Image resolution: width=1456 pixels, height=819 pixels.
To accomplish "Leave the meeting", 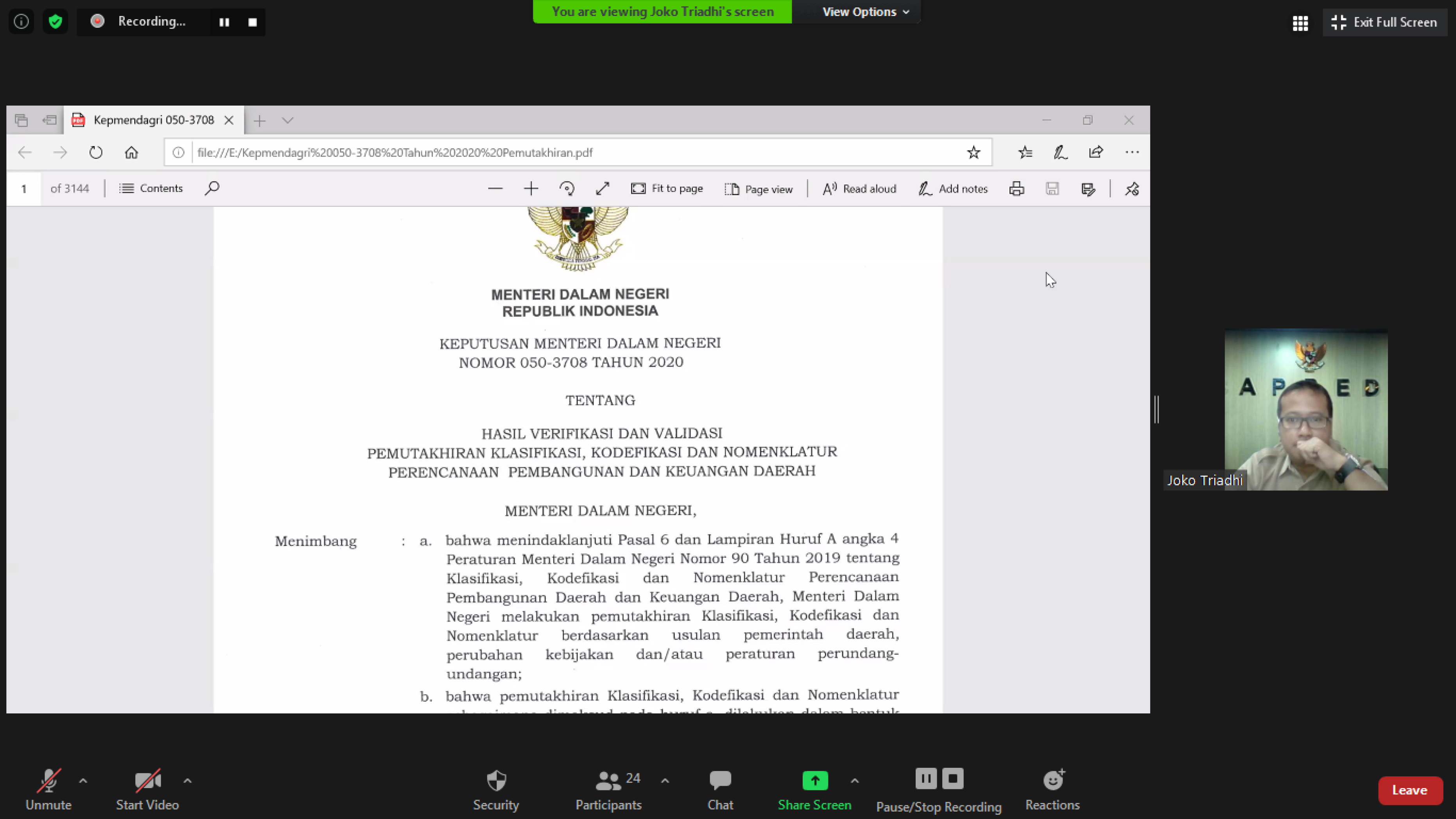I will (x=1409, y=790).
